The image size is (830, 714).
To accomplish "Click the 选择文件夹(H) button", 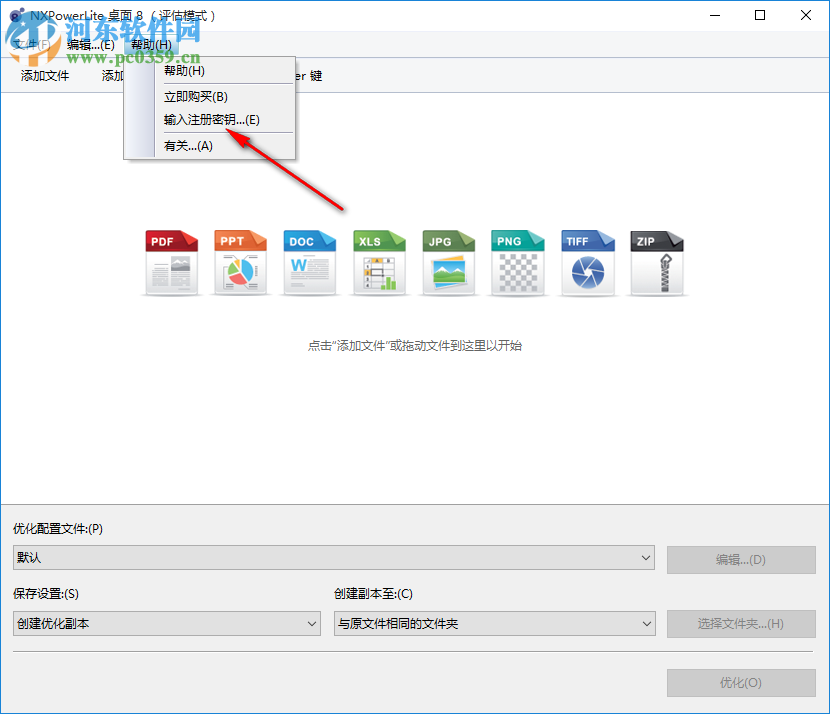I will click(x=741, y=624).
